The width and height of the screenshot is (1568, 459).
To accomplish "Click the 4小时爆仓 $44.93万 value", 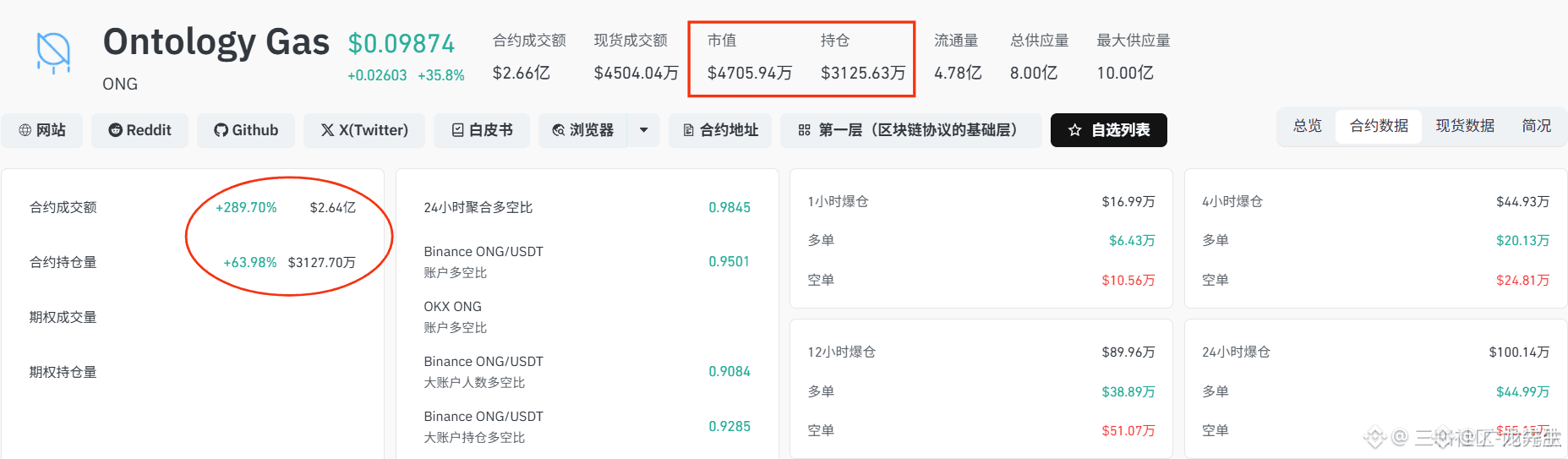I will pos(1523,202).
